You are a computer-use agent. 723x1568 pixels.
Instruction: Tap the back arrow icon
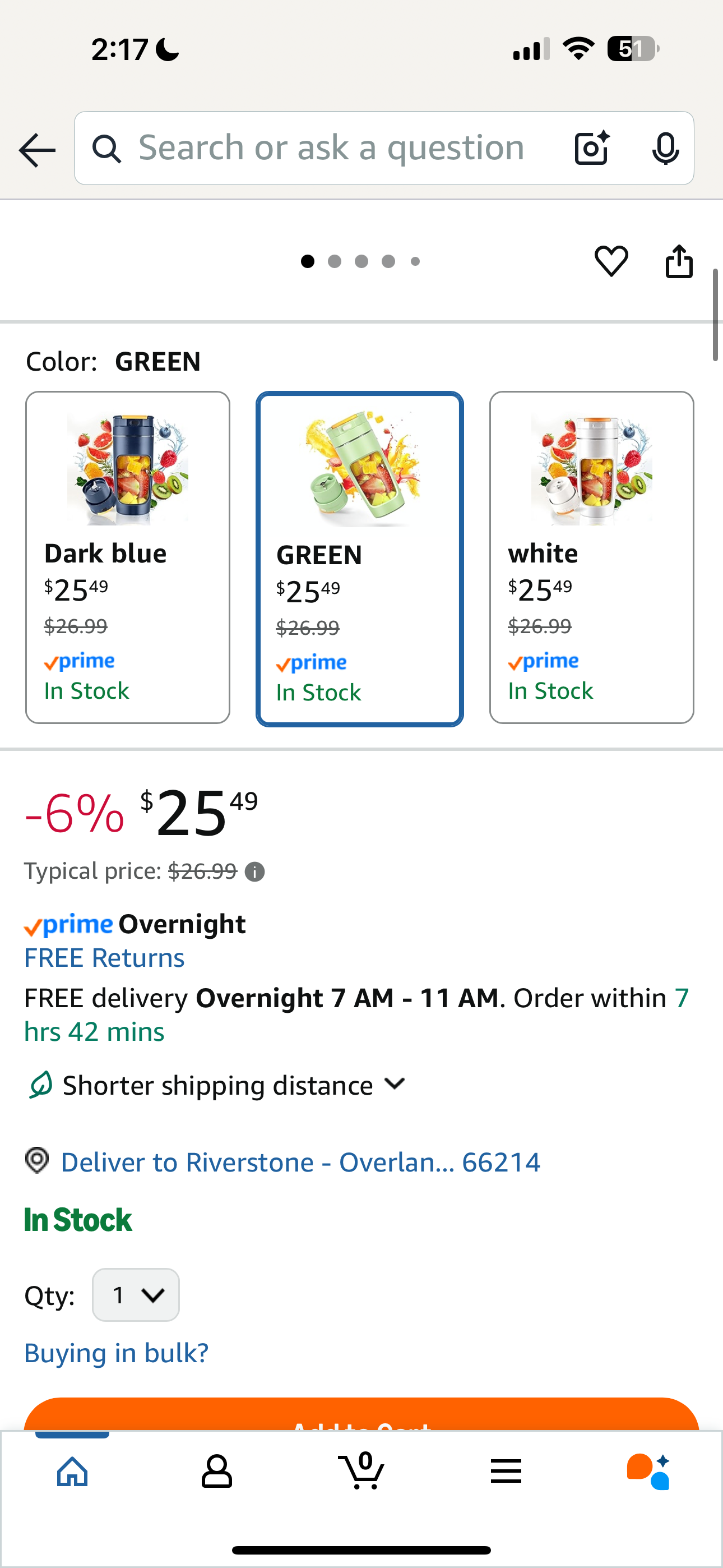(37, 150)
